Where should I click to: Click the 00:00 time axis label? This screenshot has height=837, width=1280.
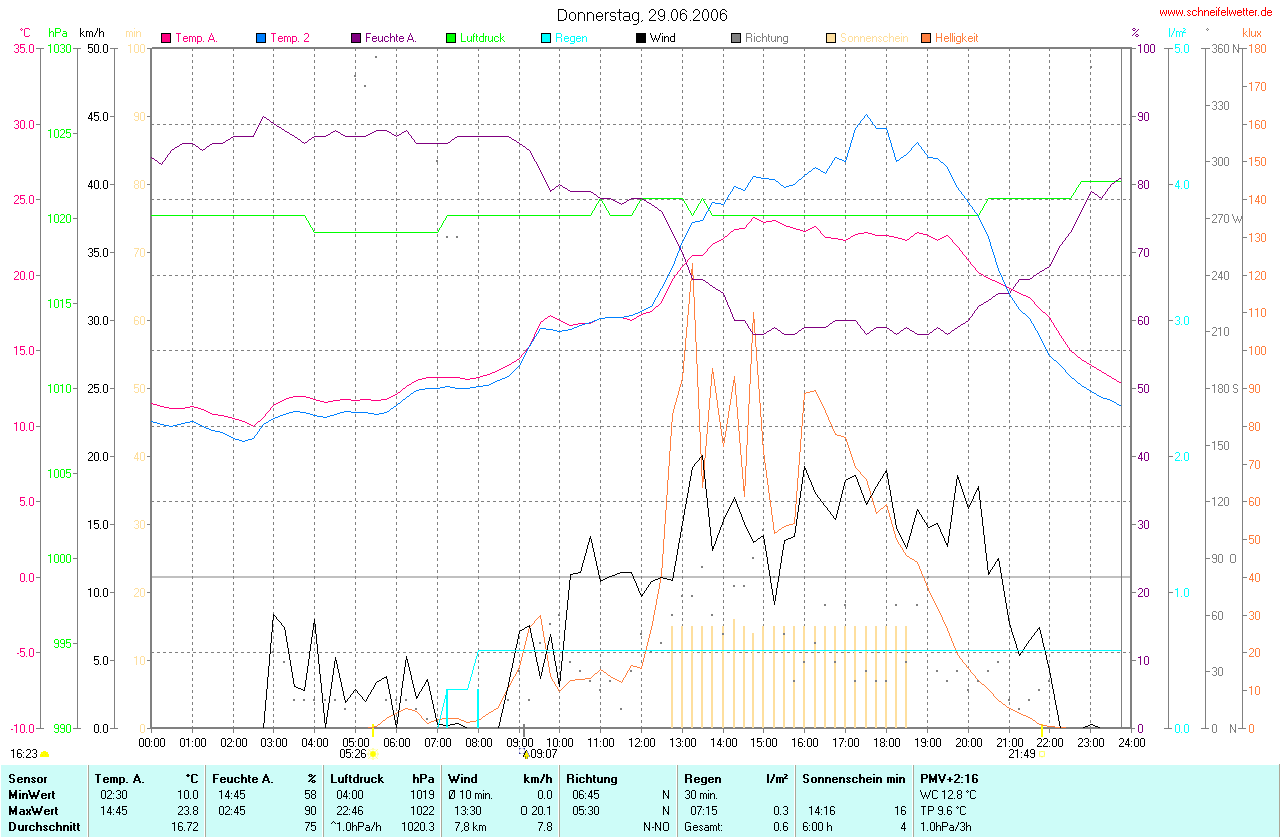(x=152, y=742)
